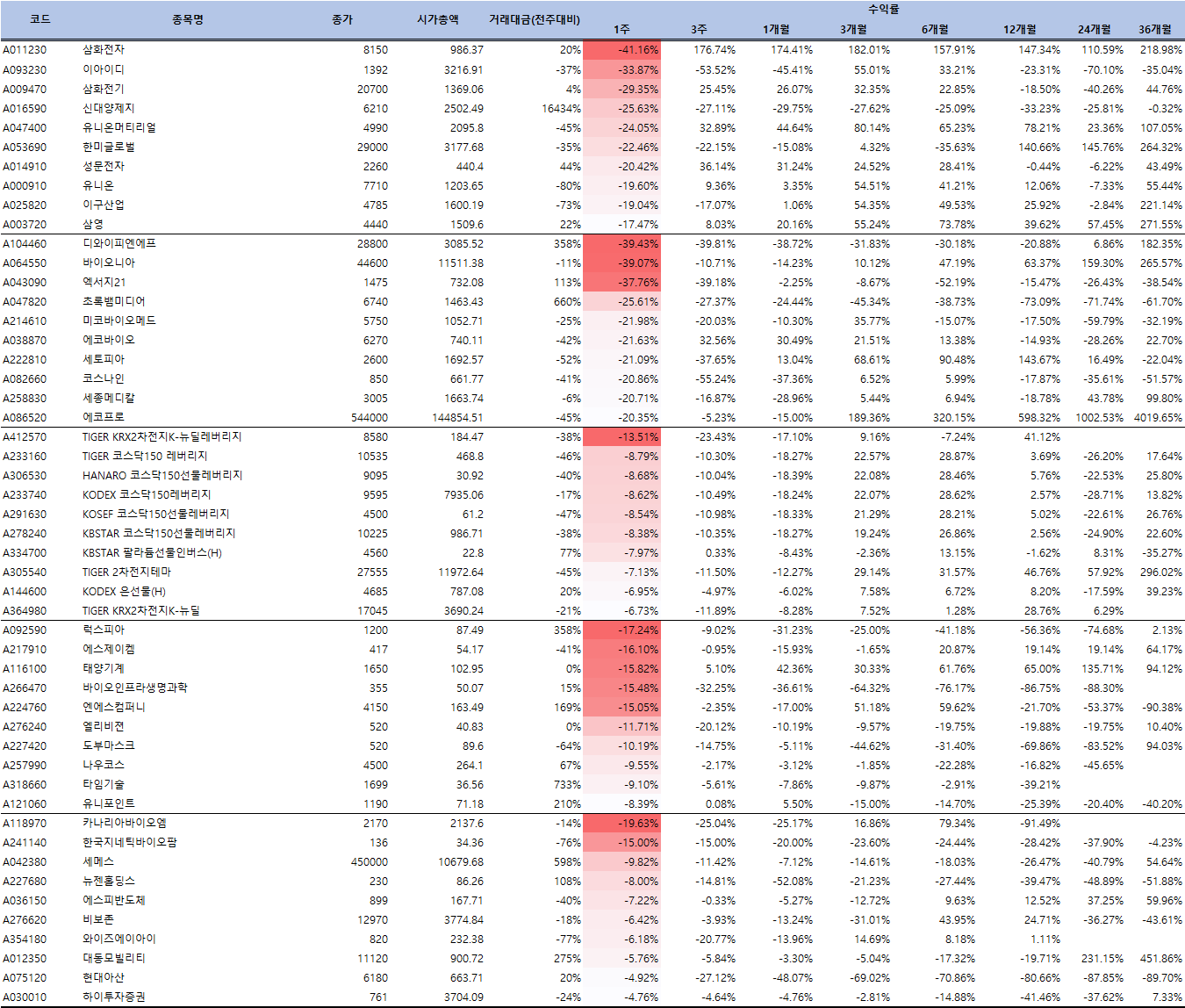Select the 미코바이오메드 row name
Viewport: 1185px width, 1008px height.
(119, 320)
